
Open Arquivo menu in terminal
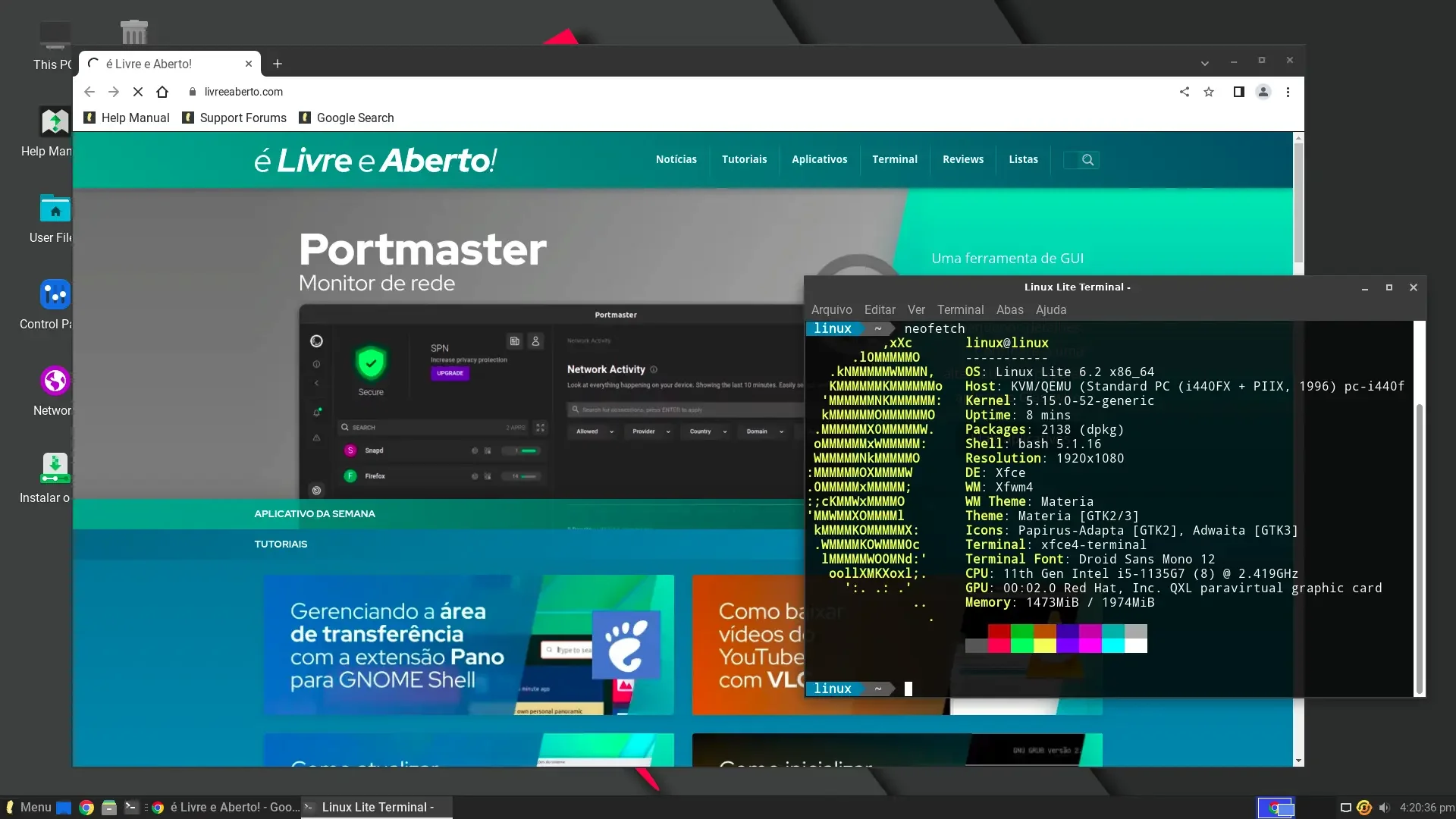[x=832, y=309]
